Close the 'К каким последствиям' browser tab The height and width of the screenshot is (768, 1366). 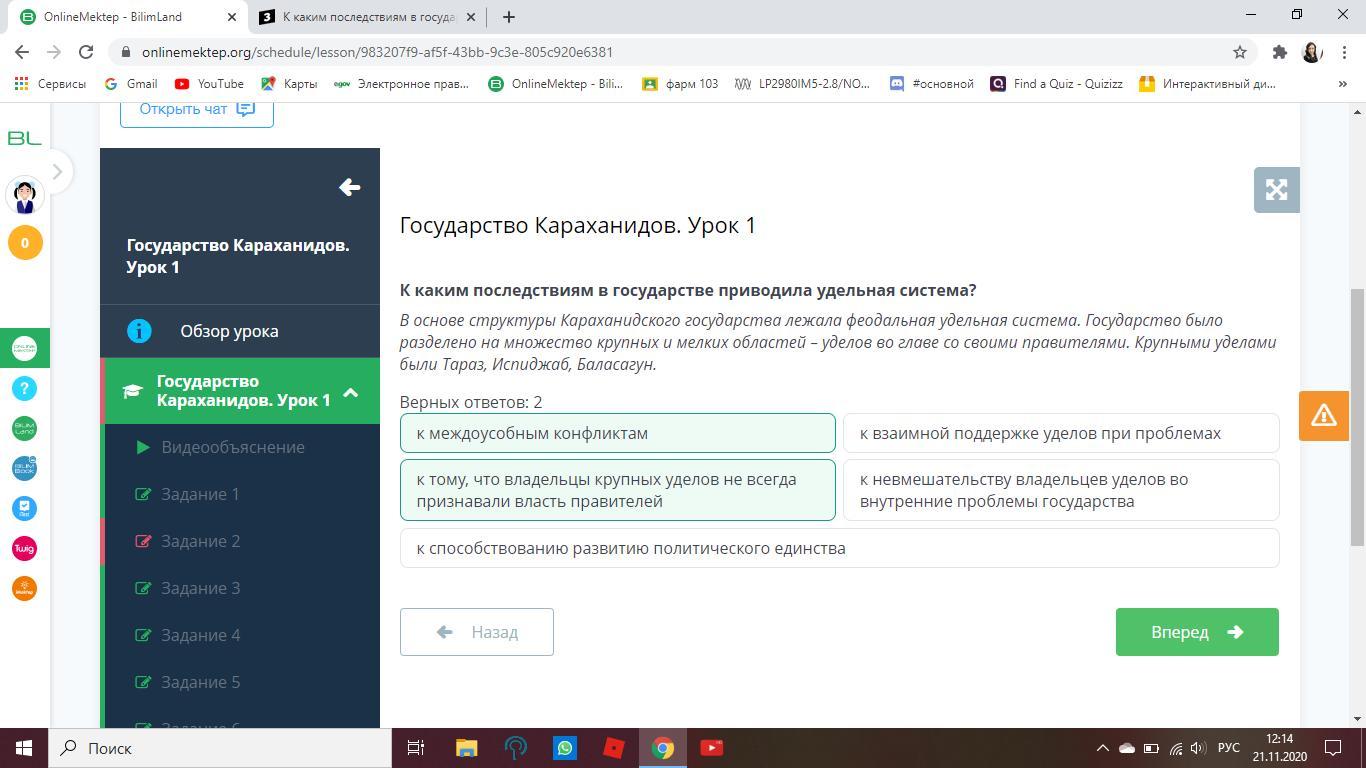471,17
